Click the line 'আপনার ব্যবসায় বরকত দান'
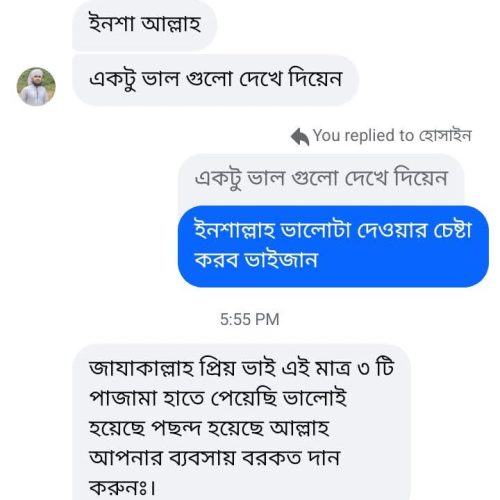This screenshot has width=500, height=500. (215, 458)
